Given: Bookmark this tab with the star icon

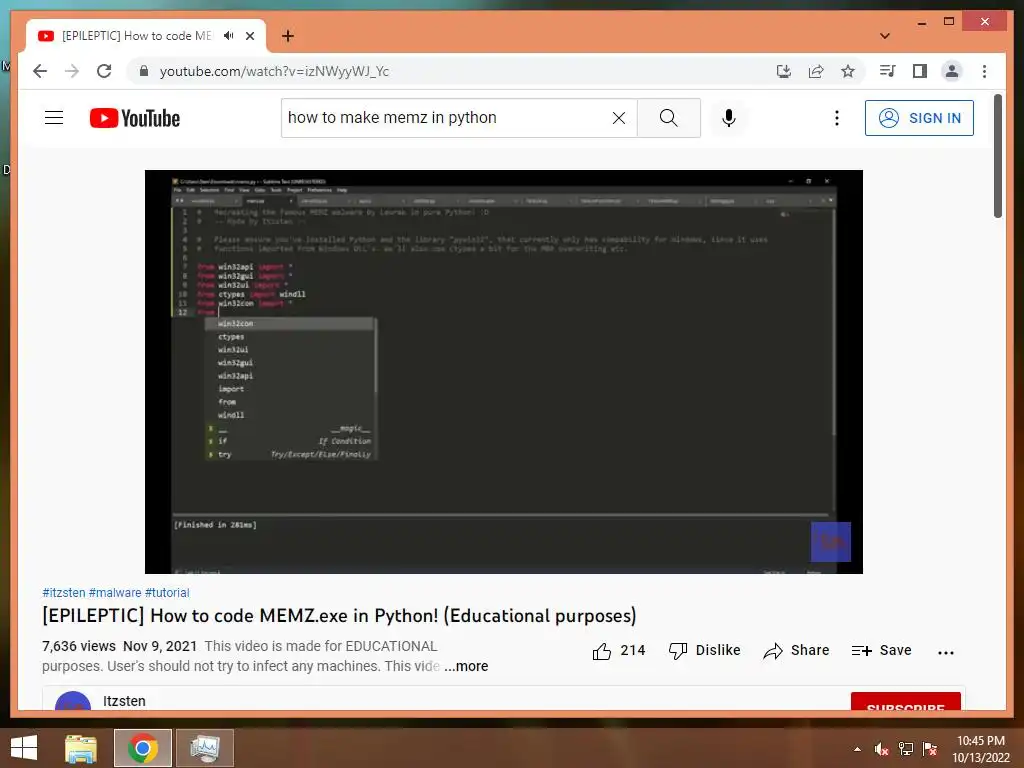Looking at the screenshot, I should [x=848, y=71].
